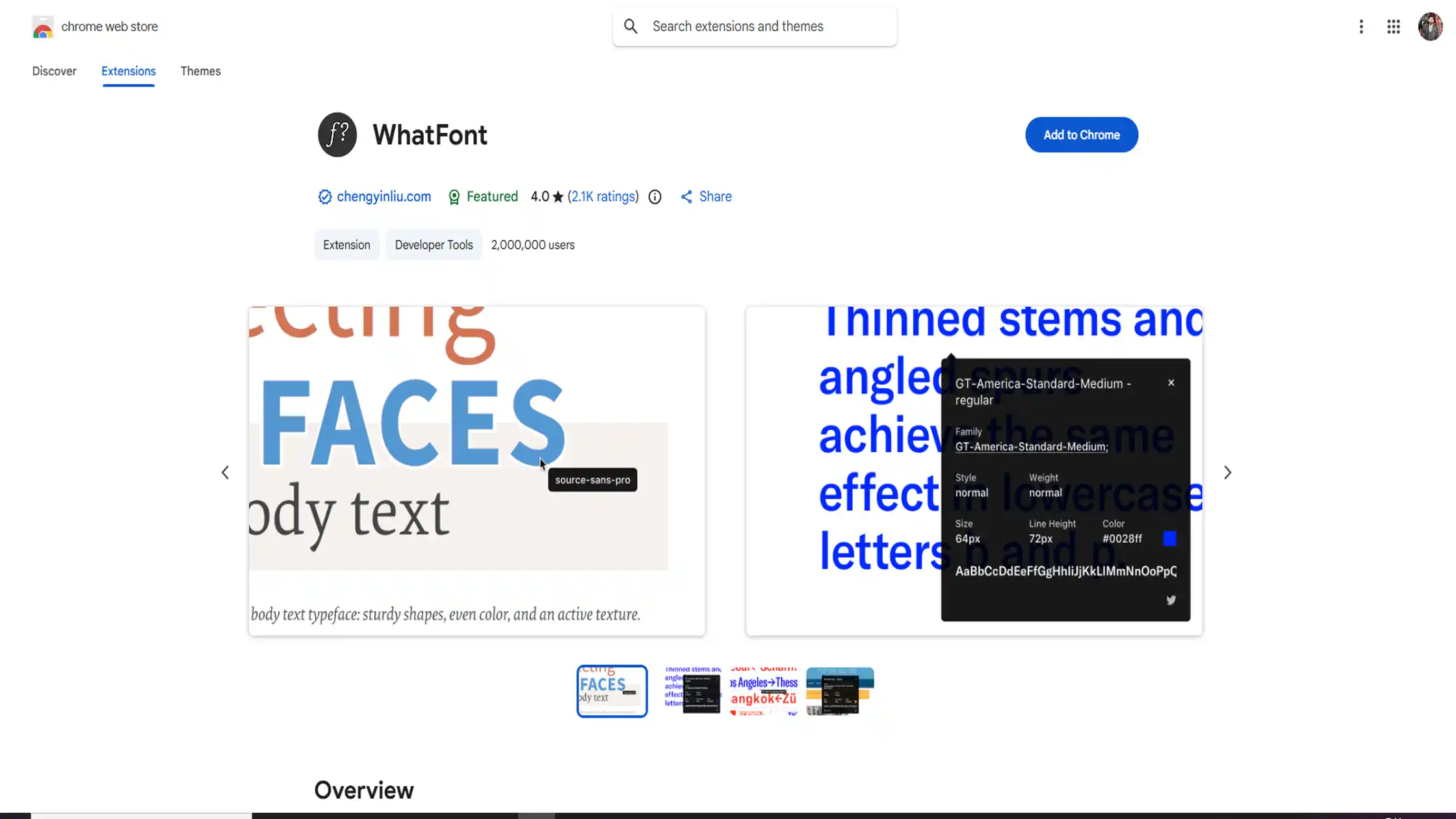The width and height of the screenshot is (1456, 819).
Task: Click the rating star icon
Action: coord(558,197)
